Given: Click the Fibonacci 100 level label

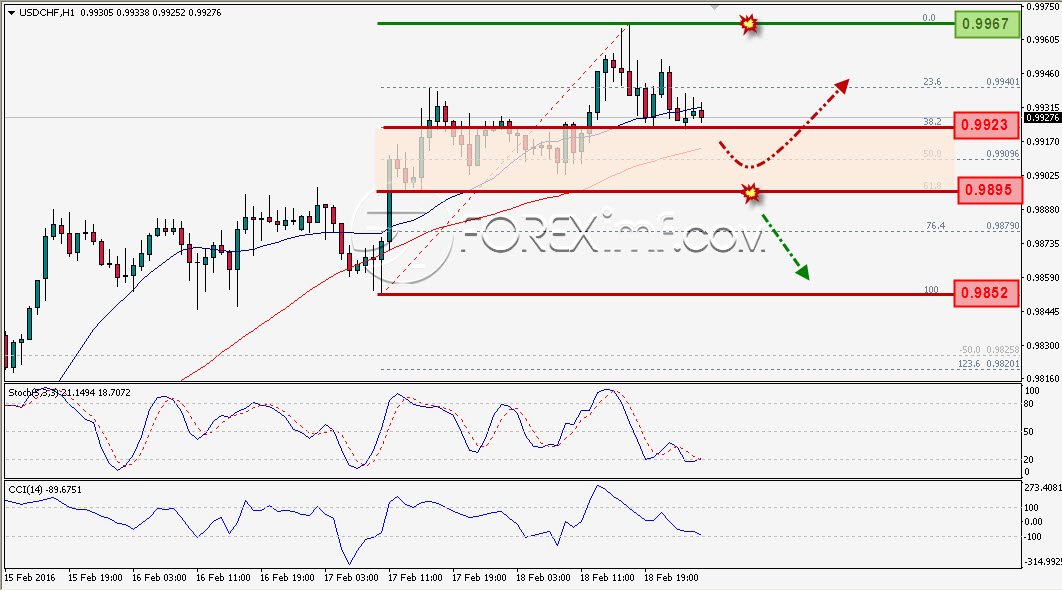Looking at the screenshot, I should click(931, 290).
